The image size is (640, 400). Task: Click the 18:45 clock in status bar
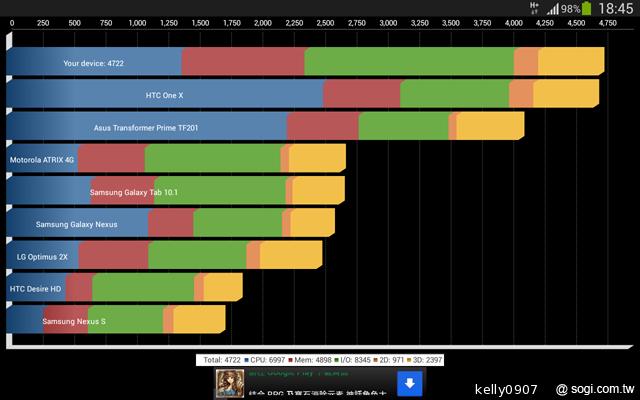point(616,9)
